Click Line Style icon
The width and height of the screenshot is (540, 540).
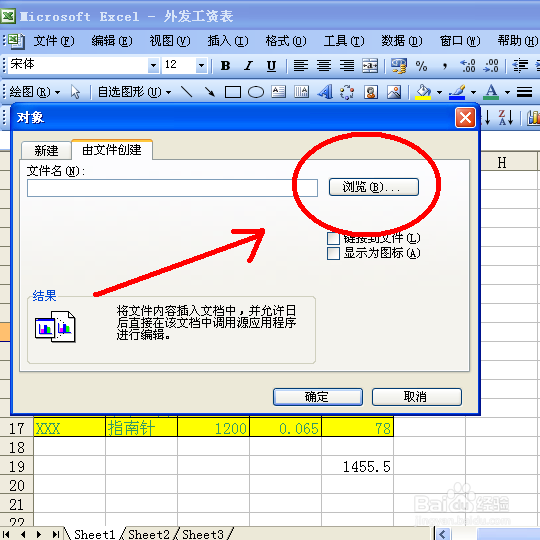[x=525, y=92]
